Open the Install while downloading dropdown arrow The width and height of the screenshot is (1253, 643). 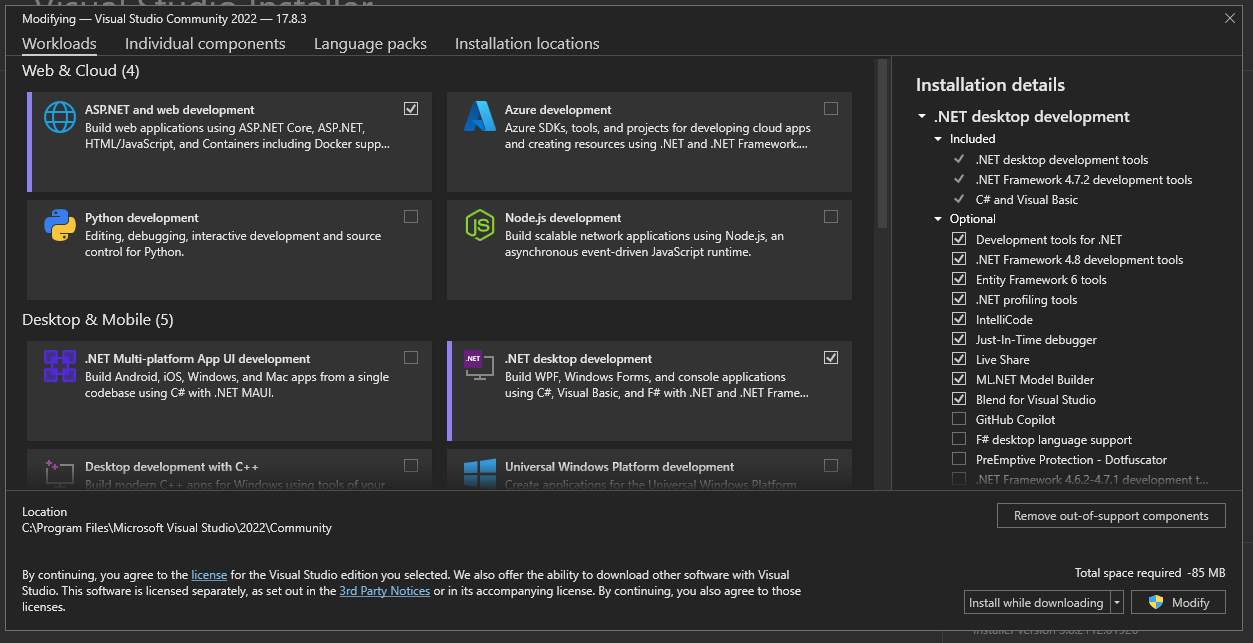click(1117, 602)
